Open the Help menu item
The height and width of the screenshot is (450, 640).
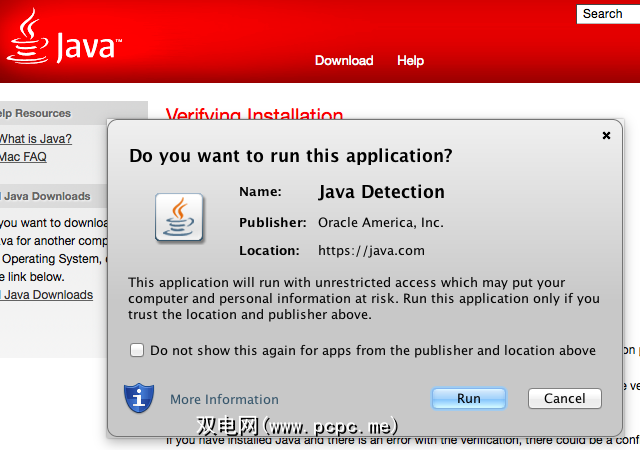[x=410, y=60]
